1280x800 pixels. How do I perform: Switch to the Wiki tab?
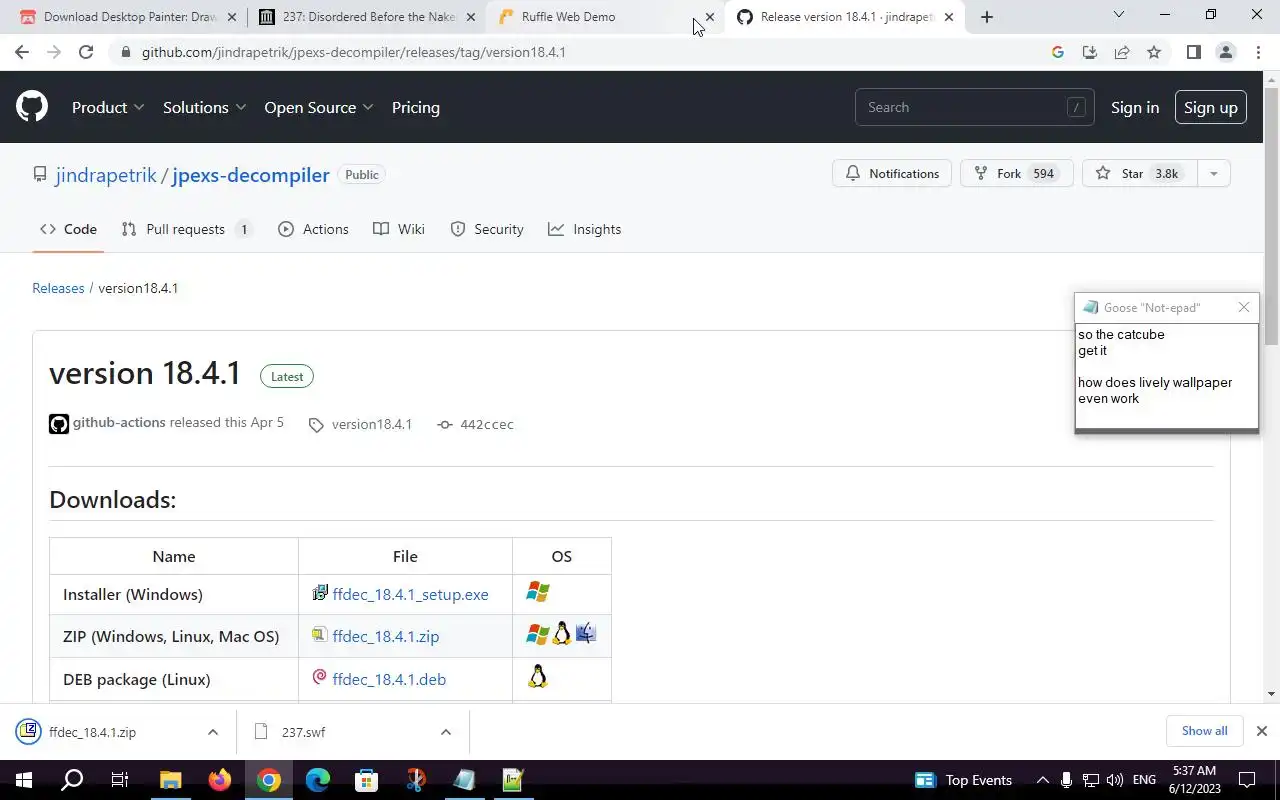click(399, 229)
